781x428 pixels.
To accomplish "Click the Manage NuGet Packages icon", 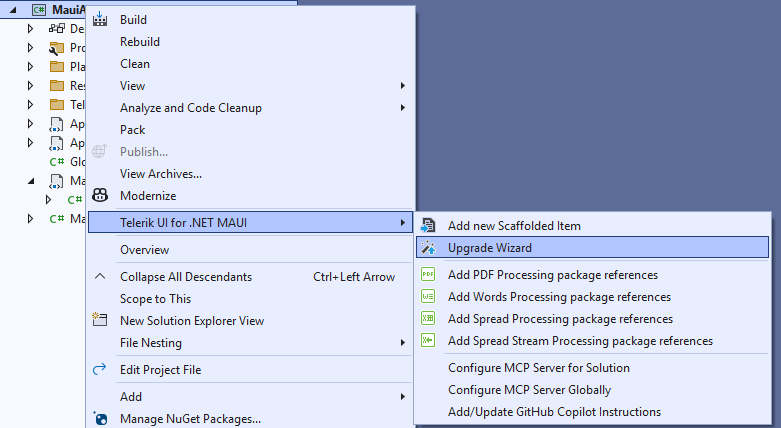I will click(x=100, y=419).
